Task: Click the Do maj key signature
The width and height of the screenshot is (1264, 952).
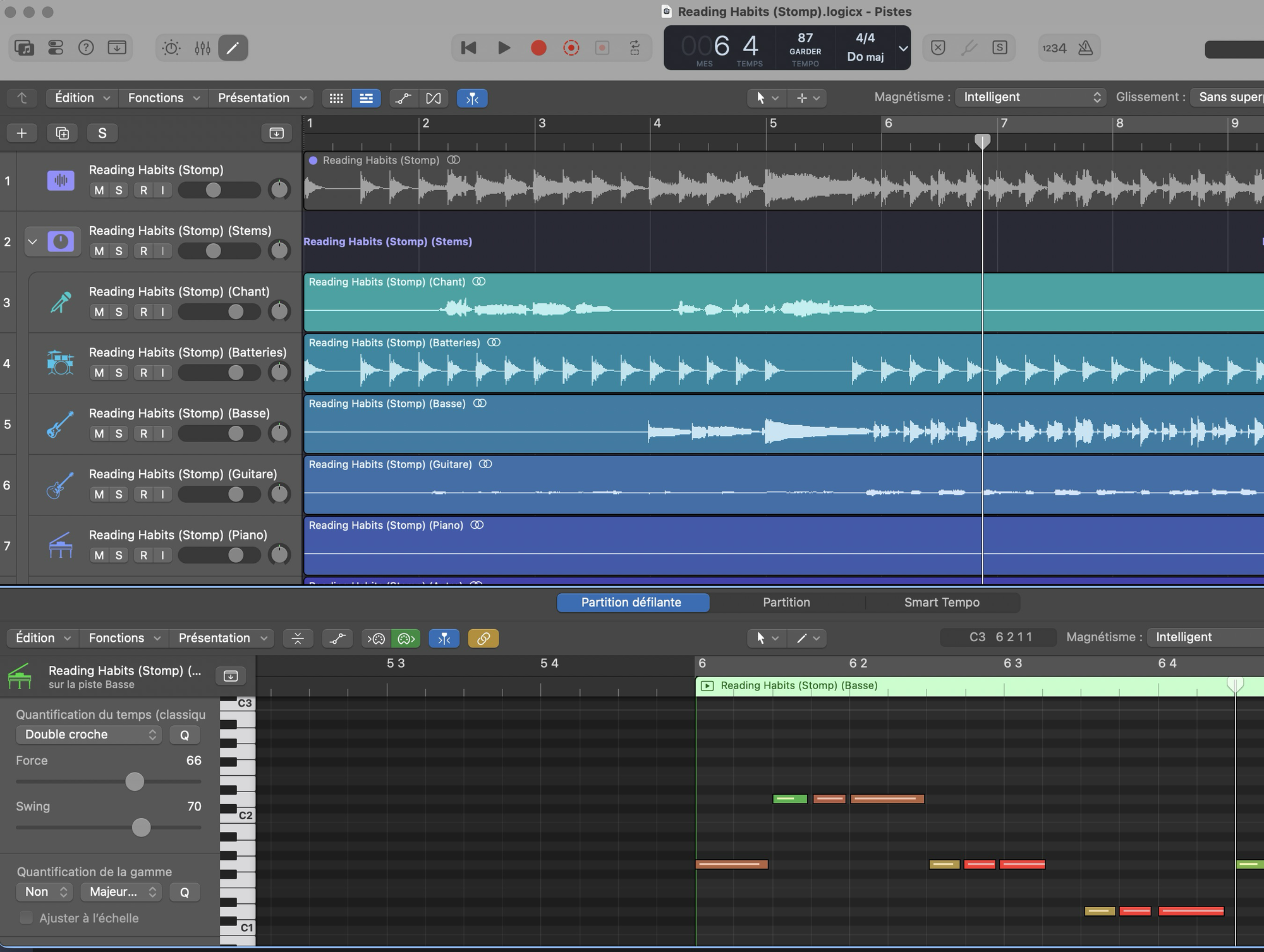Action: coord(865,57)
